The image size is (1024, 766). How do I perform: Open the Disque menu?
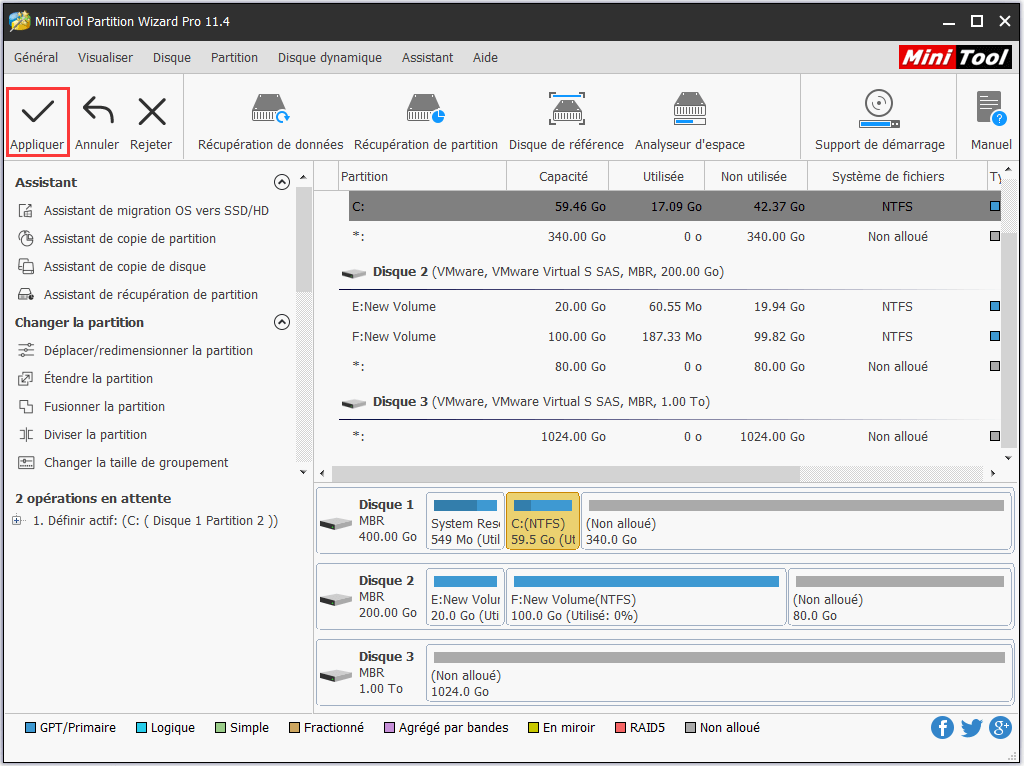click(172, 57)
